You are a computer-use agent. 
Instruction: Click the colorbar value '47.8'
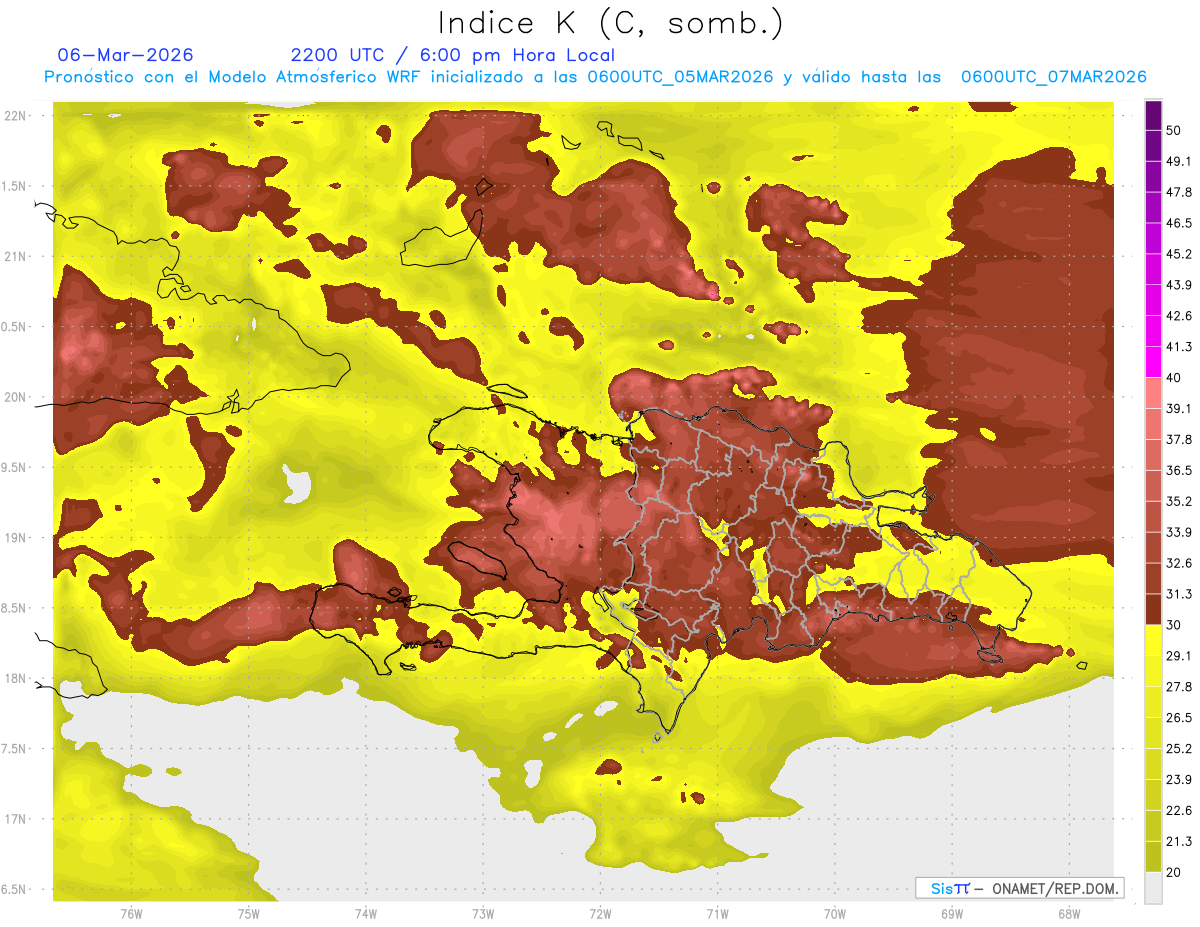(x=1179, y=192)
